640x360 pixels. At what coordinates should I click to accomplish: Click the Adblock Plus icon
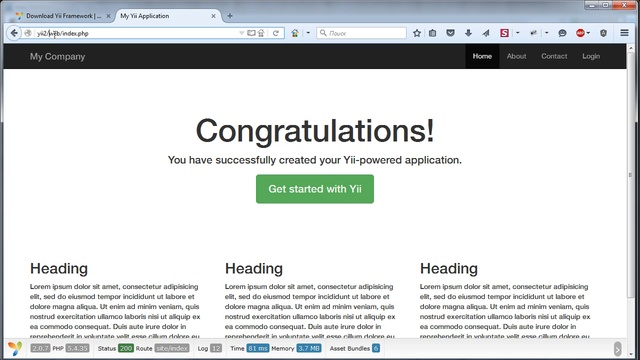click(x=580, y=33)
